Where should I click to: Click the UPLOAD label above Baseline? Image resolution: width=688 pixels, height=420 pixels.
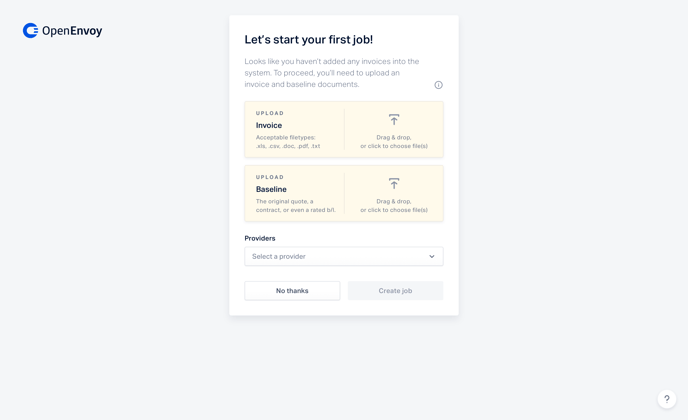(270, 177)
